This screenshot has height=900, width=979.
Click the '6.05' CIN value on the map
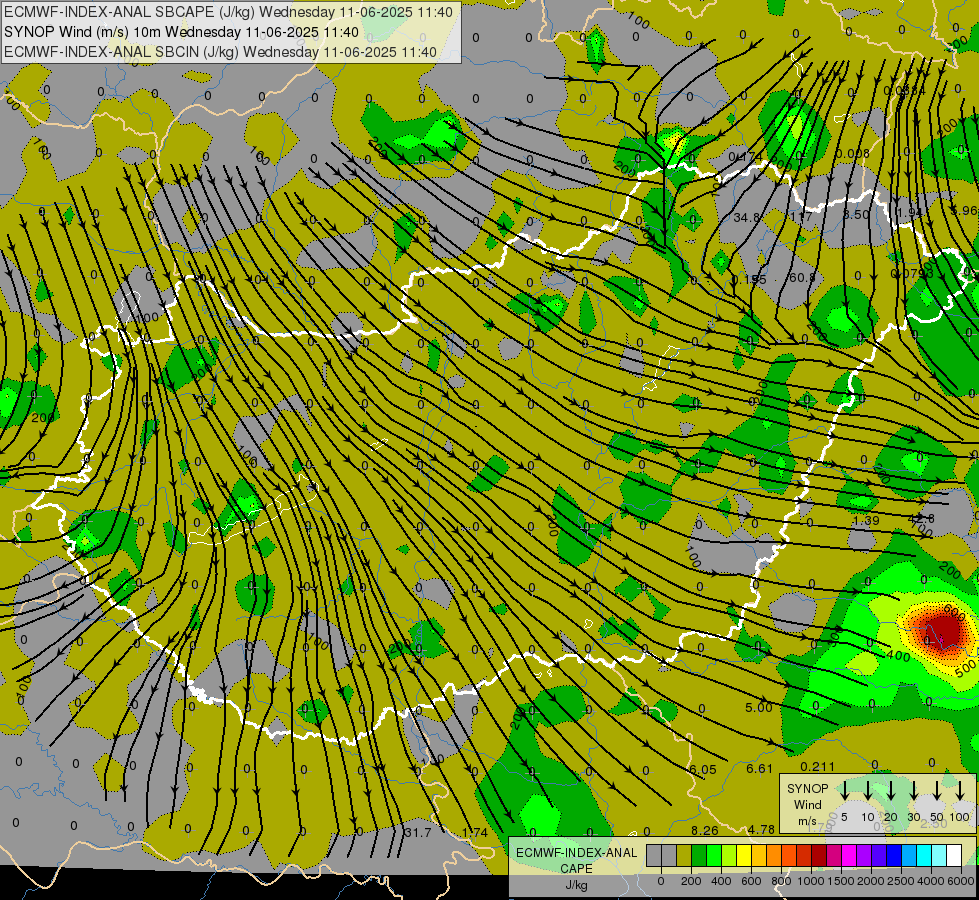pyautogui.click(x=703, y=769)
